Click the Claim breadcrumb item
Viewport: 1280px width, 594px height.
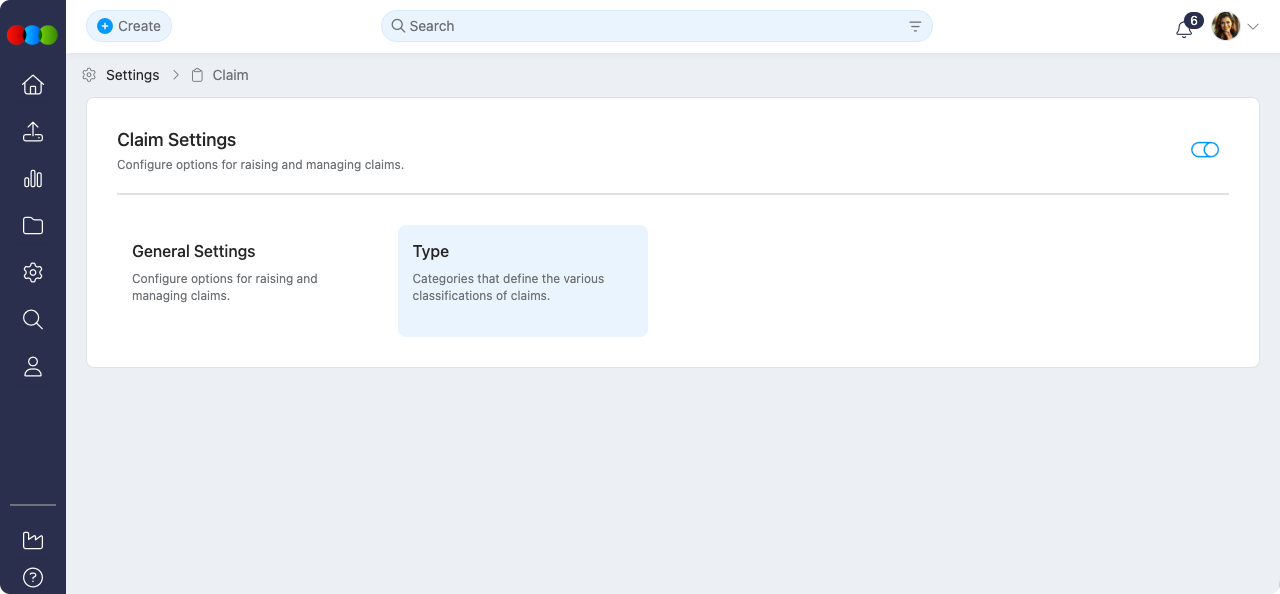tap(230, 75)
